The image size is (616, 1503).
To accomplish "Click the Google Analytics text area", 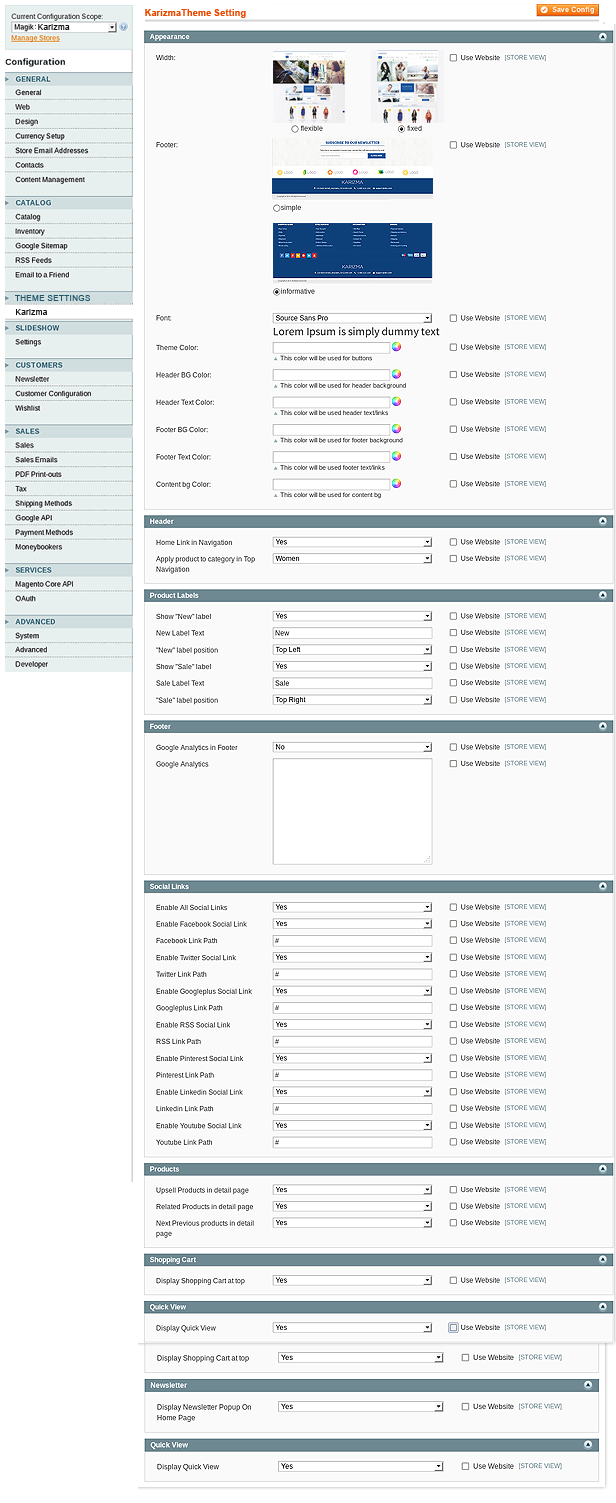I will pyautogui.click(x=352, y=811).
